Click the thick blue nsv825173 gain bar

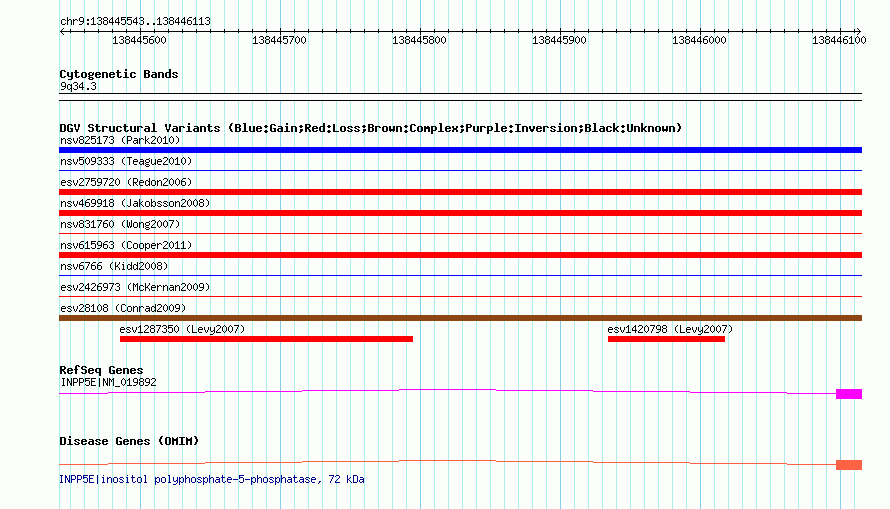[x=460, y=150]
